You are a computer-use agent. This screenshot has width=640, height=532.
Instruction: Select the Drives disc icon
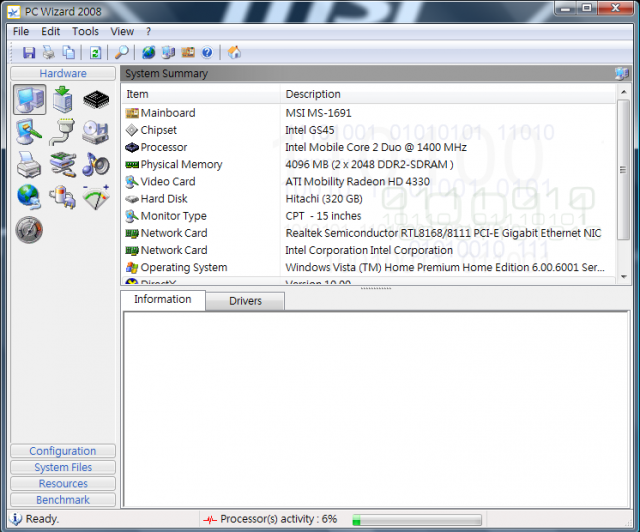pyautogui.click(x=96, y=132)
